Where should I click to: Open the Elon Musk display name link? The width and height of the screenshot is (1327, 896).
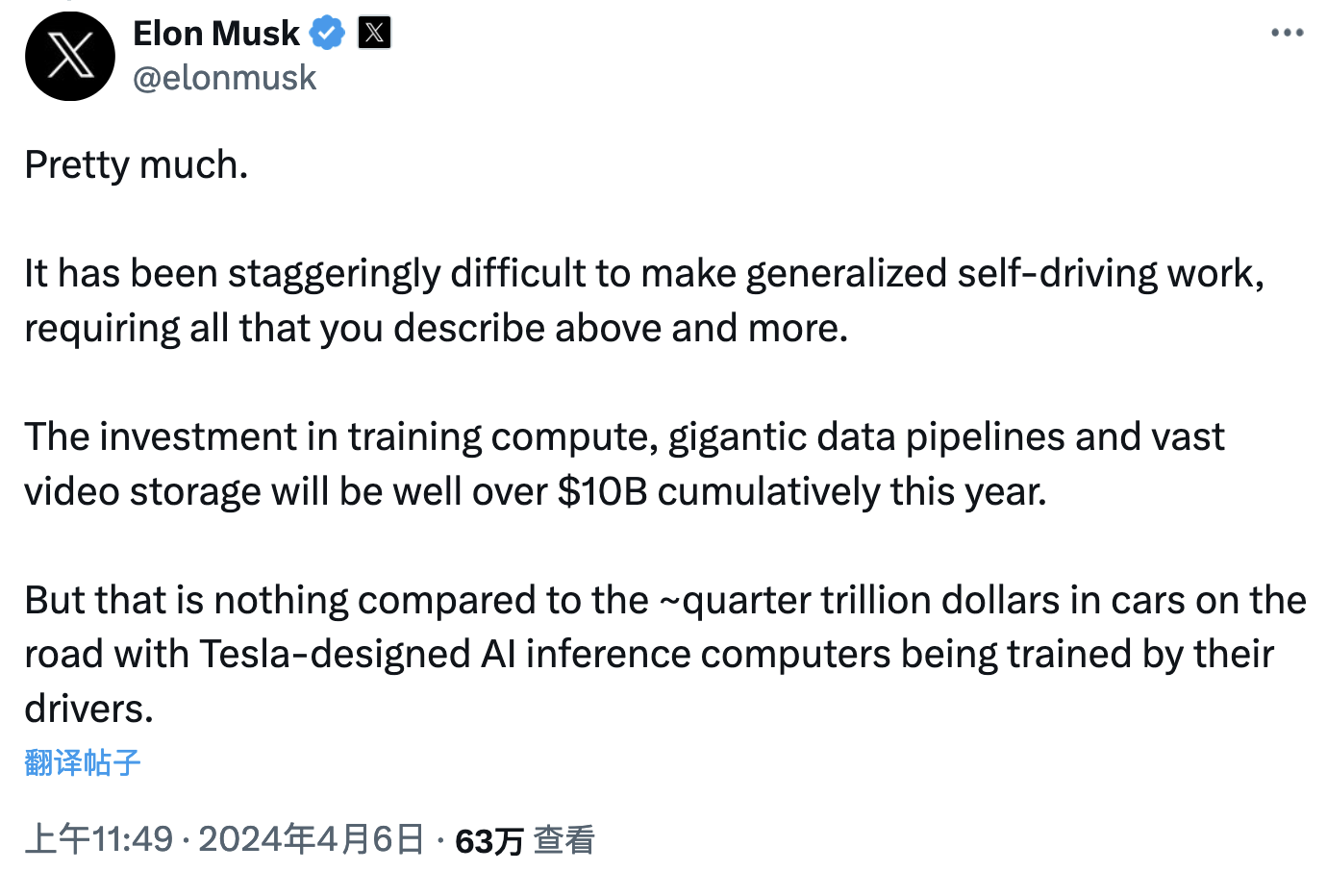point(216,34)
